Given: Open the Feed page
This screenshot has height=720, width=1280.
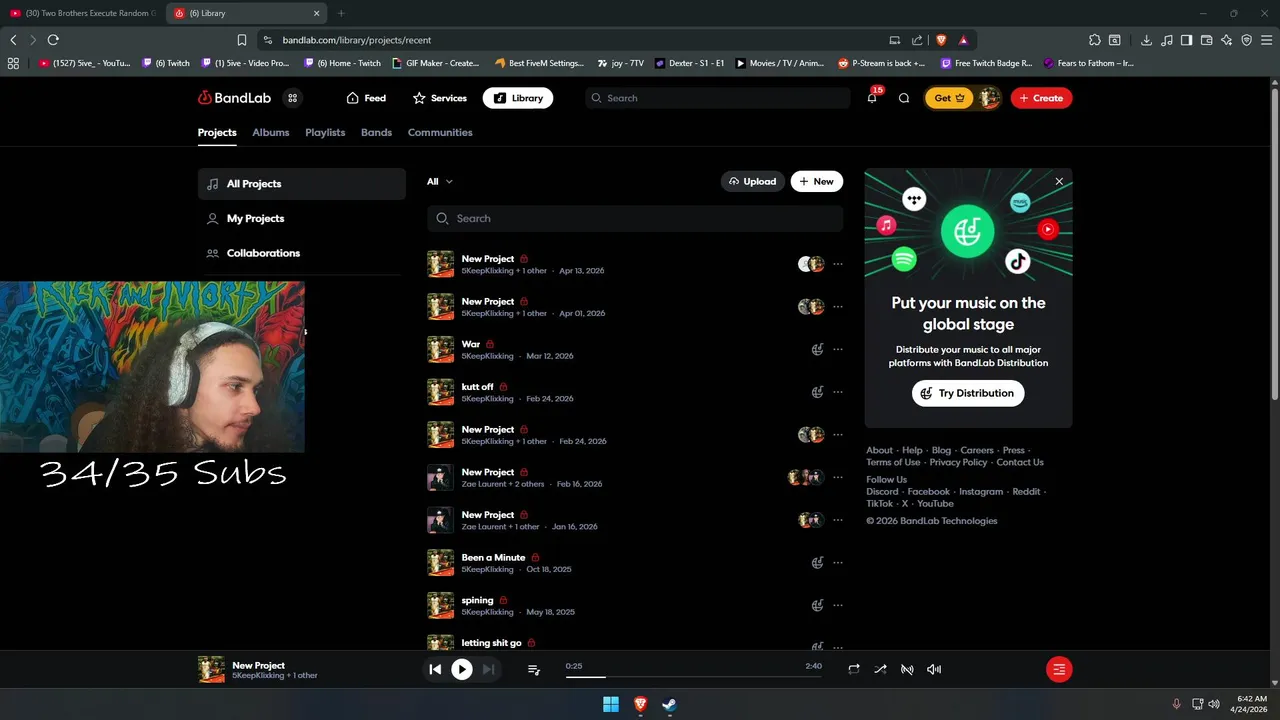Looking at the screenshot, I should (x=366, y=98).
